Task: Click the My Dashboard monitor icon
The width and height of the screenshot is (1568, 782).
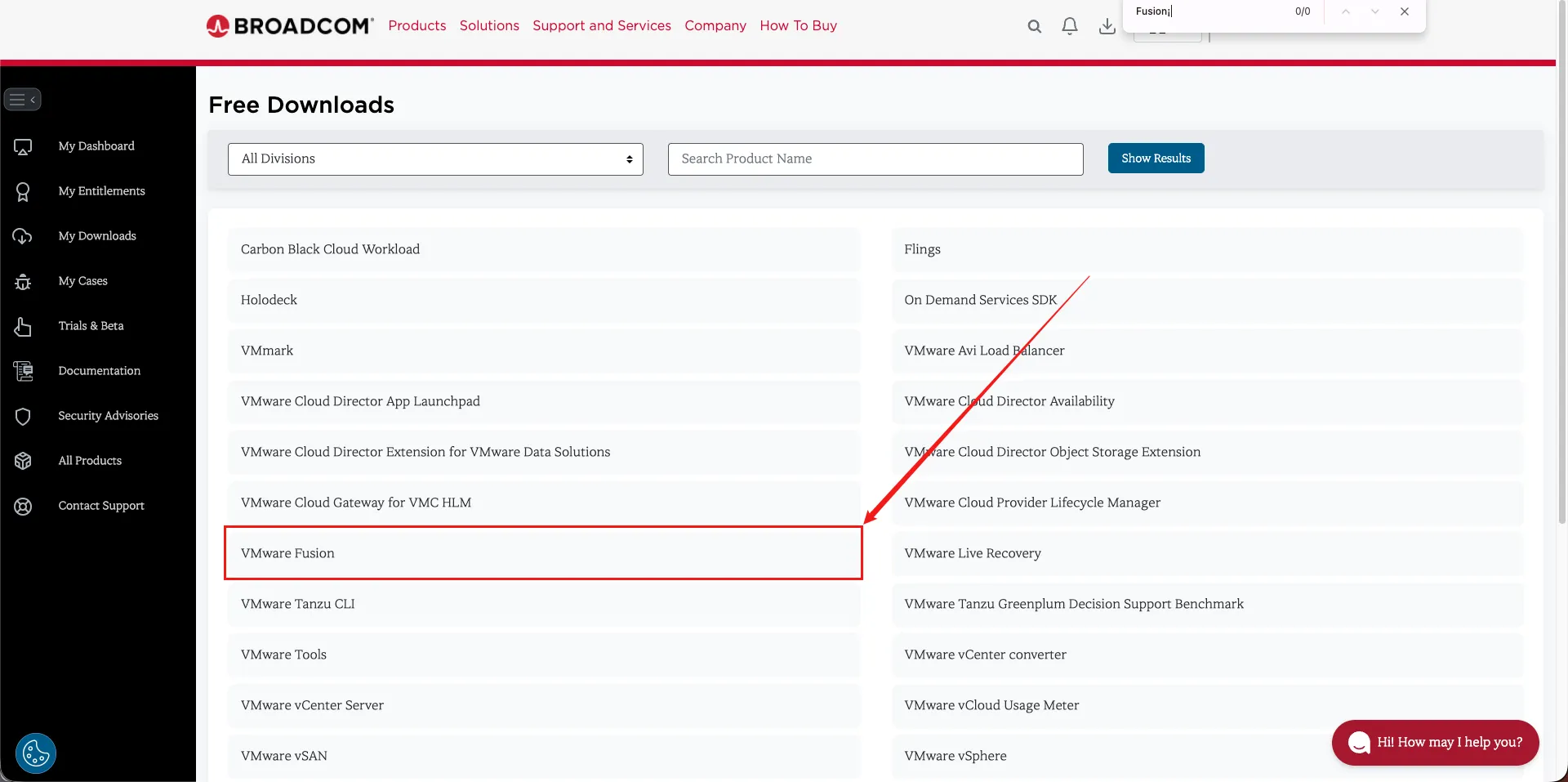Action: (23, 146)
